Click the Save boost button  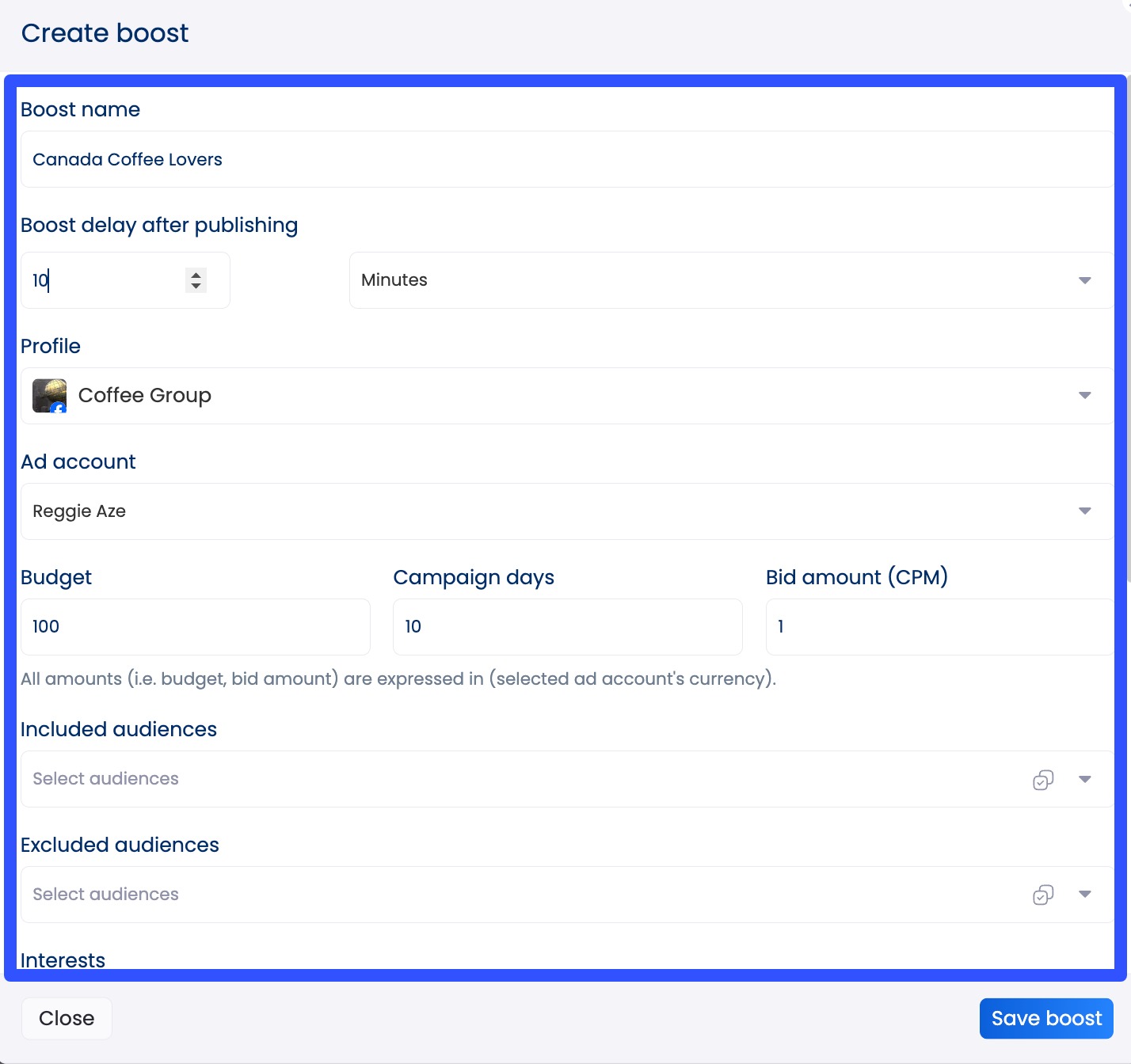[1045, 1018]
